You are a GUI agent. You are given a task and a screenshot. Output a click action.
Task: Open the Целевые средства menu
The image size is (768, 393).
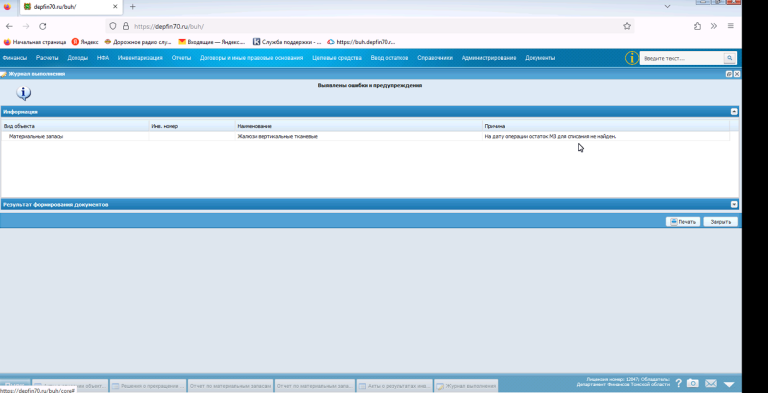[x=337, y=58]
